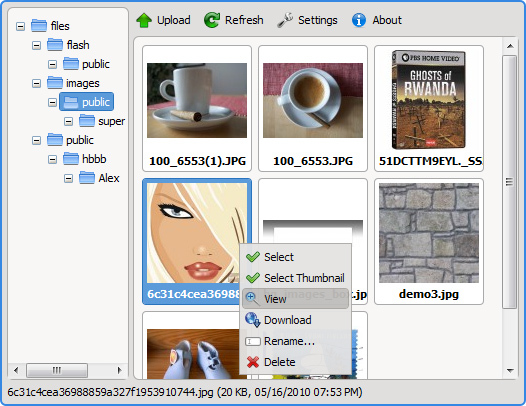The width and height of the screenshot is (526, 406).
Task: Click the red X Delete icon
Action: (x=253, y=362)
